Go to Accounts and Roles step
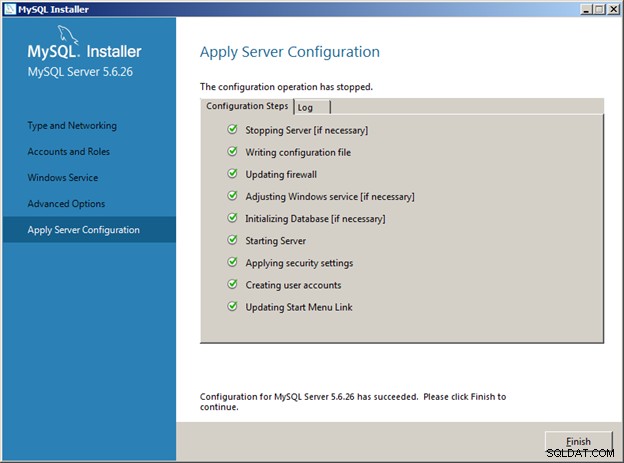Screen dimensions: 624x463 click(x=68, y=152)
